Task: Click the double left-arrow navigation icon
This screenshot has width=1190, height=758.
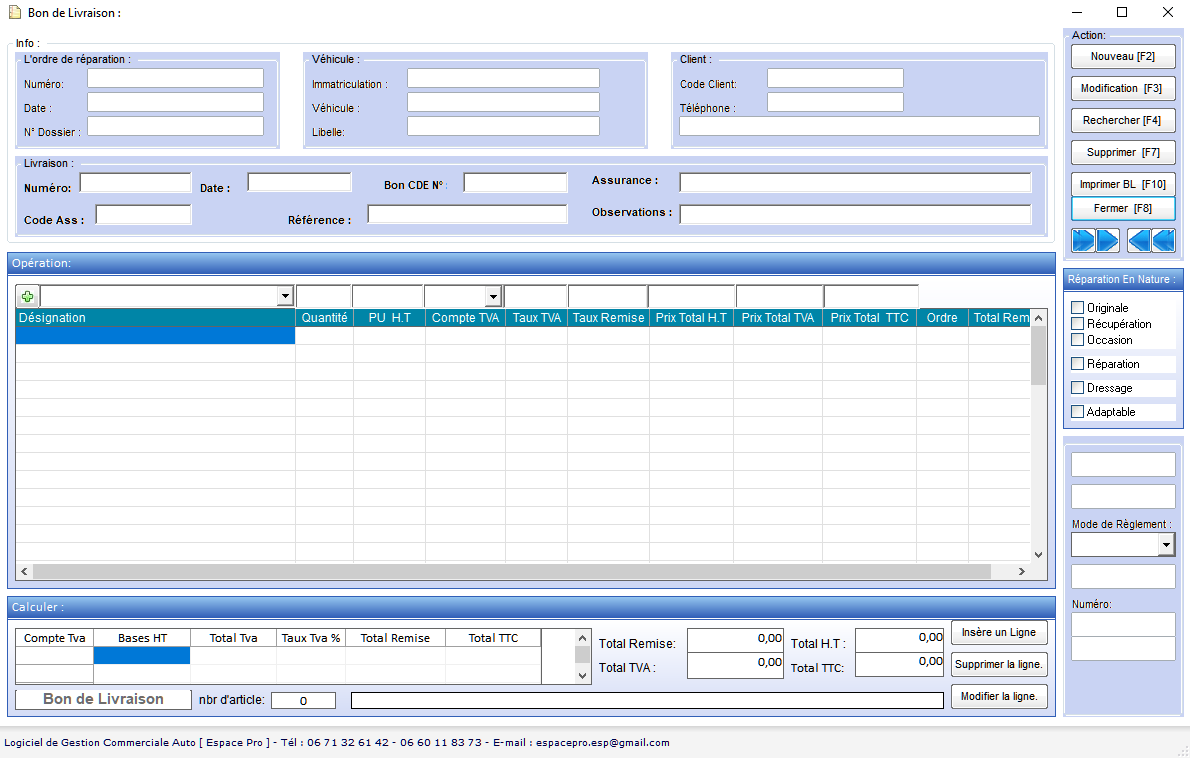Action: click(1163, 241)
